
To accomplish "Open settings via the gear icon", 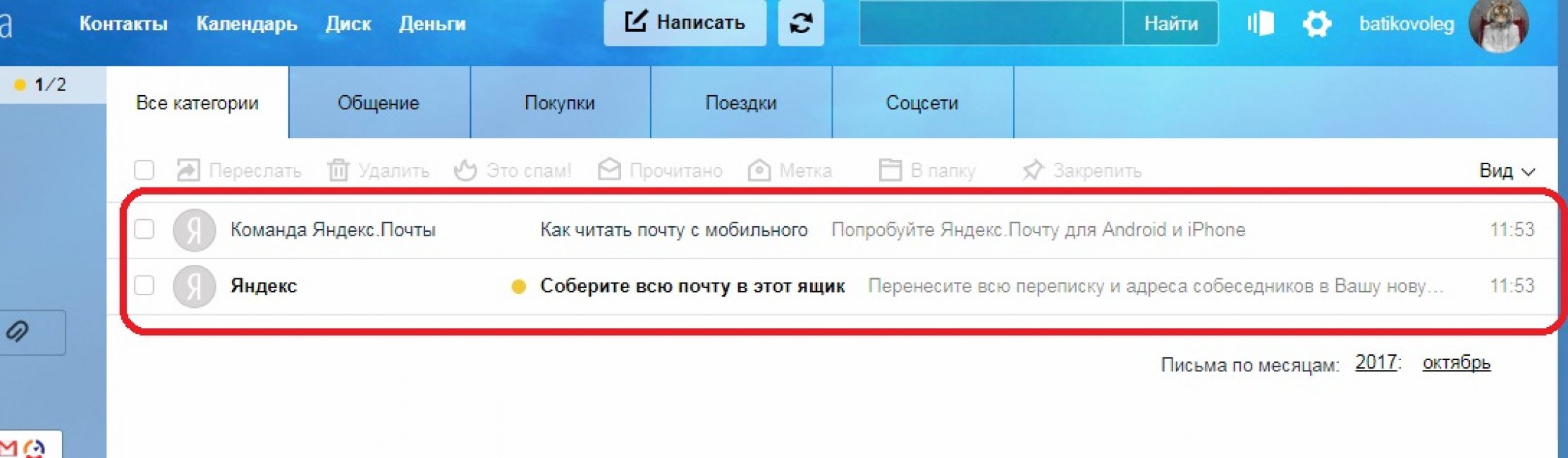I will coord(1316,23).
